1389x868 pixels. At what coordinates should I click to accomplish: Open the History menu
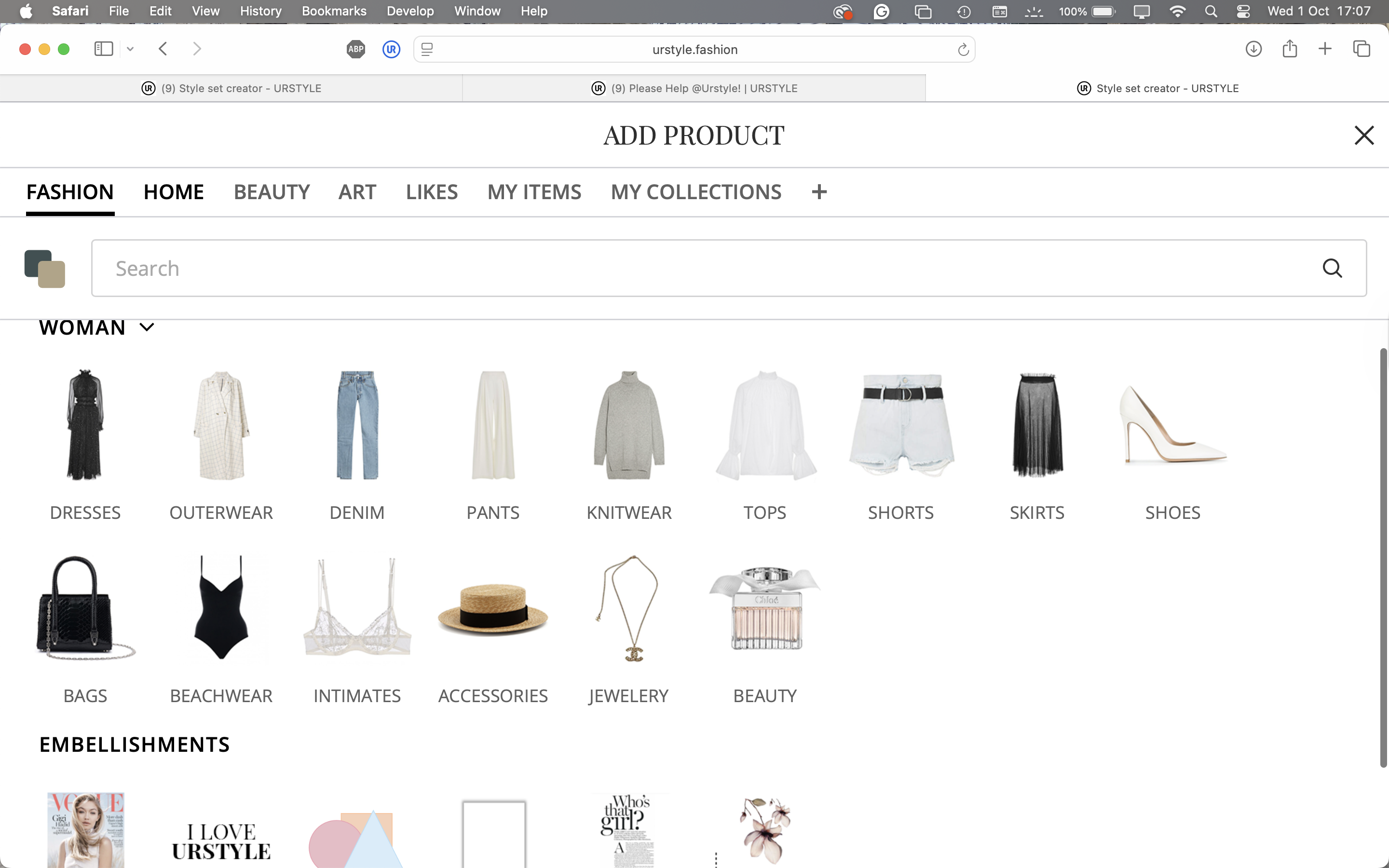tap(260, 11)
